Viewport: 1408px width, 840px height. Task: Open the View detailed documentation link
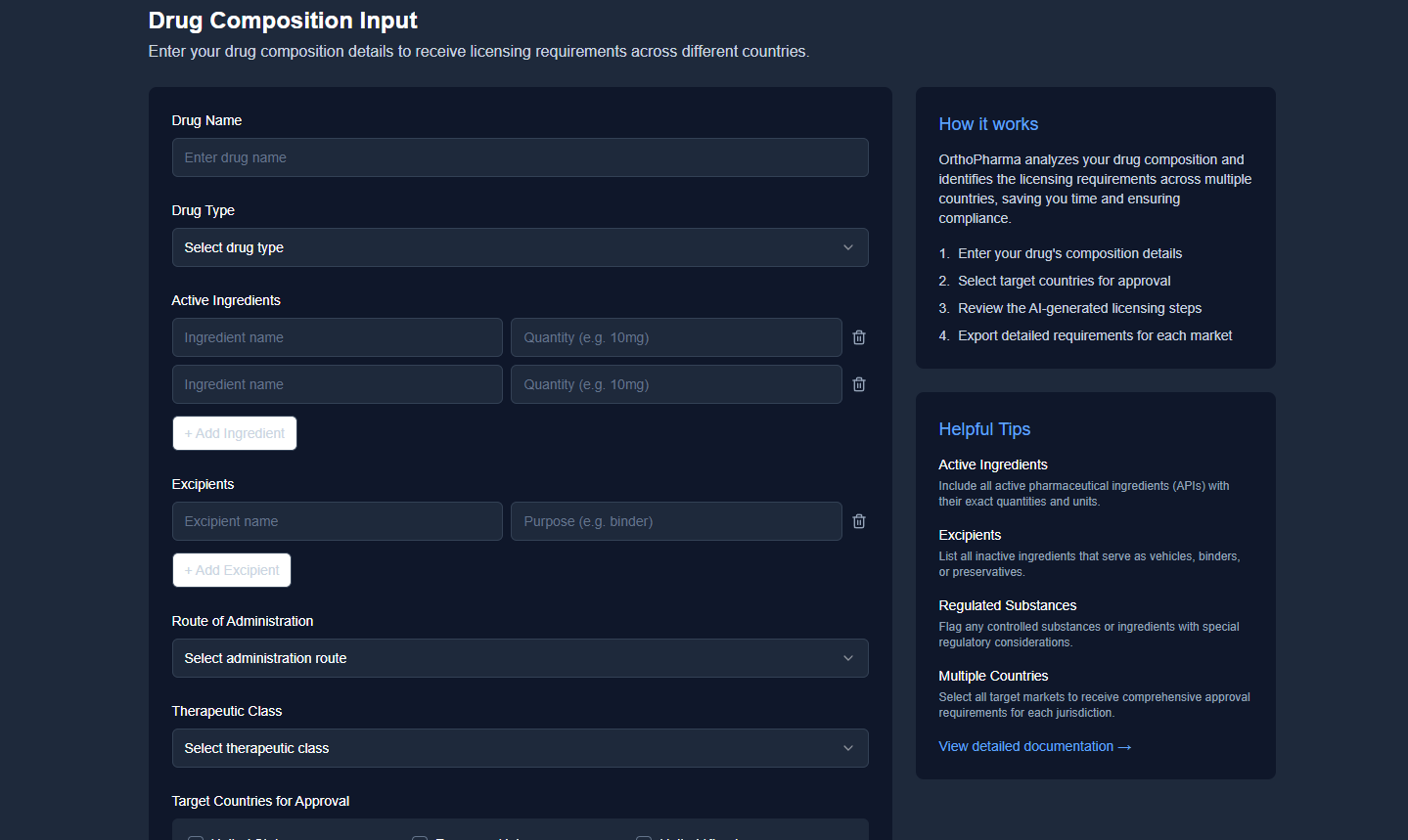point(1034,746)
